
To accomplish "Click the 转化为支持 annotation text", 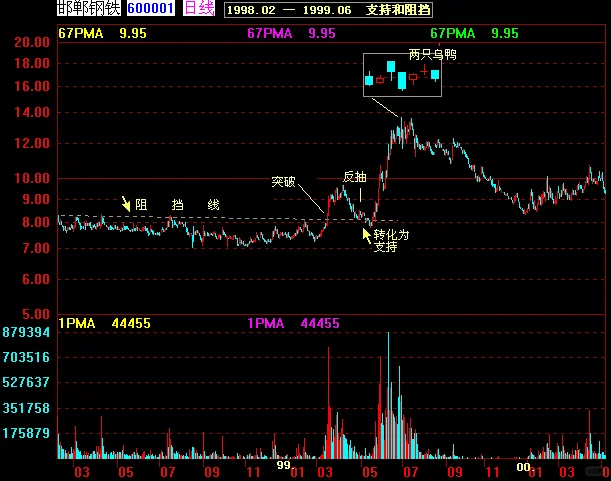I will 391,241.
